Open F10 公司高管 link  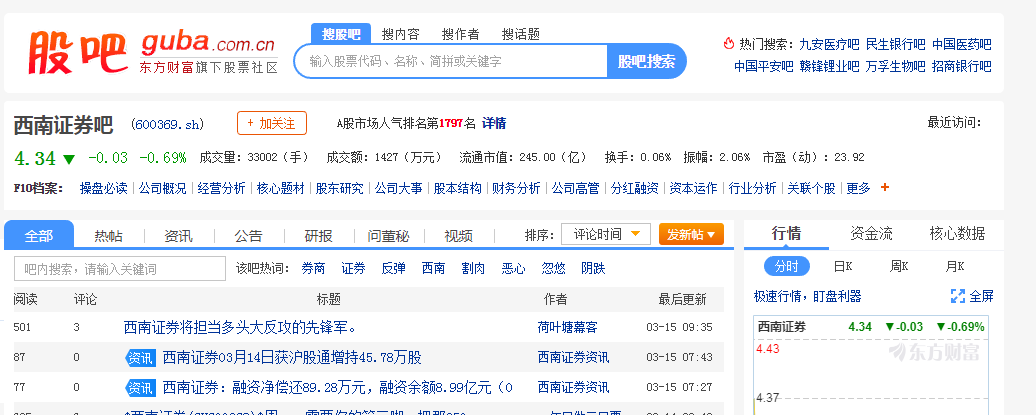click(575, 188)
